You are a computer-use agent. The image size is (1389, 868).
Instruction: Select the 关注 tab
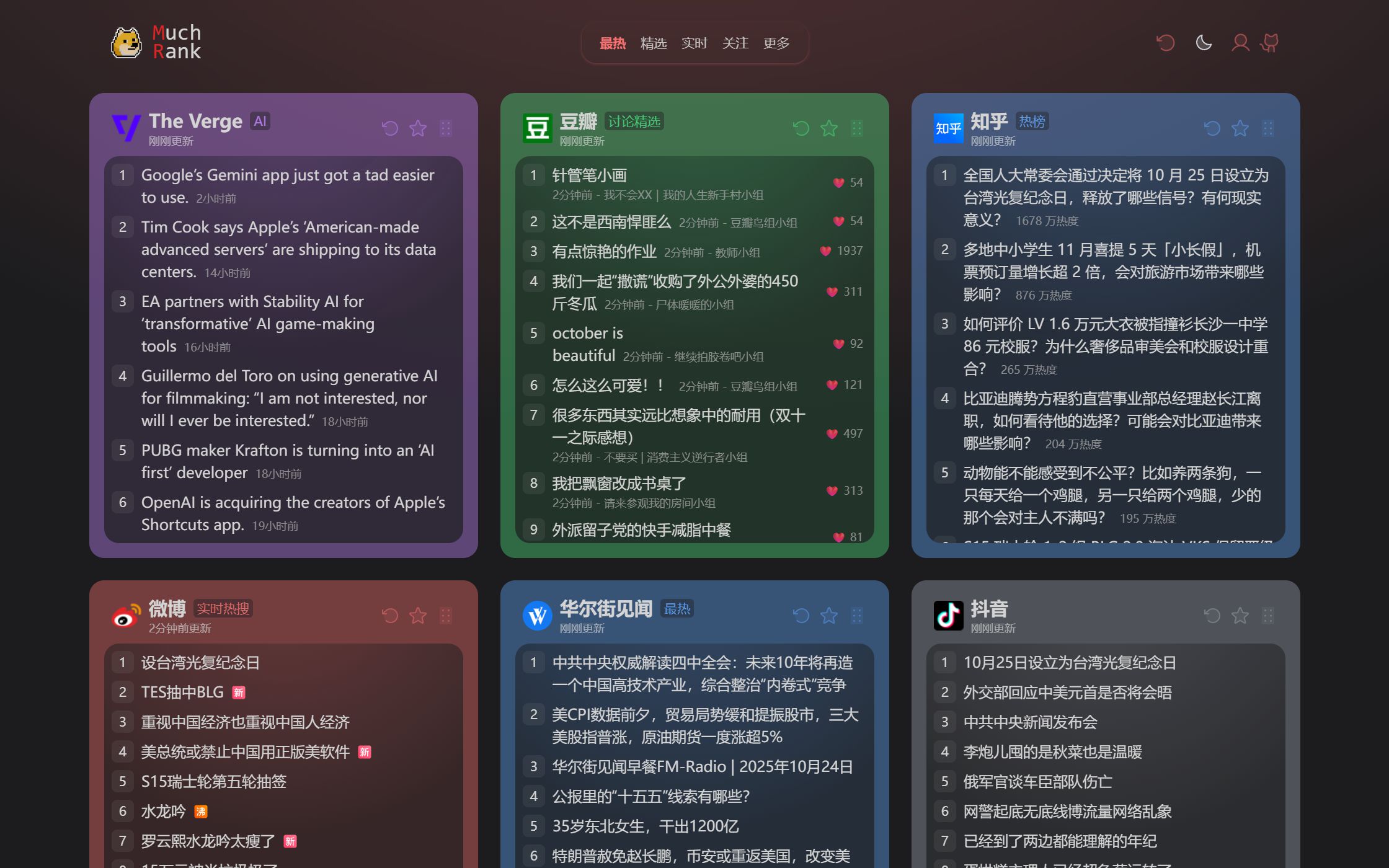pos(735,43)
